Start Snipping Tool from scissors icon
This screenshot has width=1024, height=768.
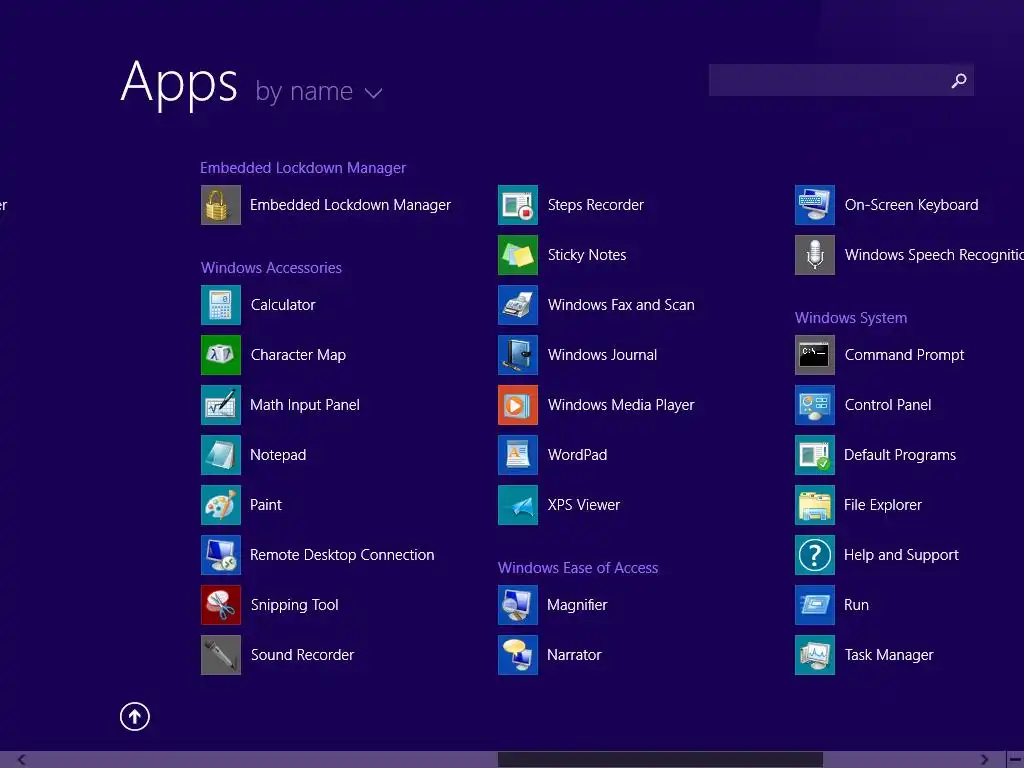coord(221,605)
